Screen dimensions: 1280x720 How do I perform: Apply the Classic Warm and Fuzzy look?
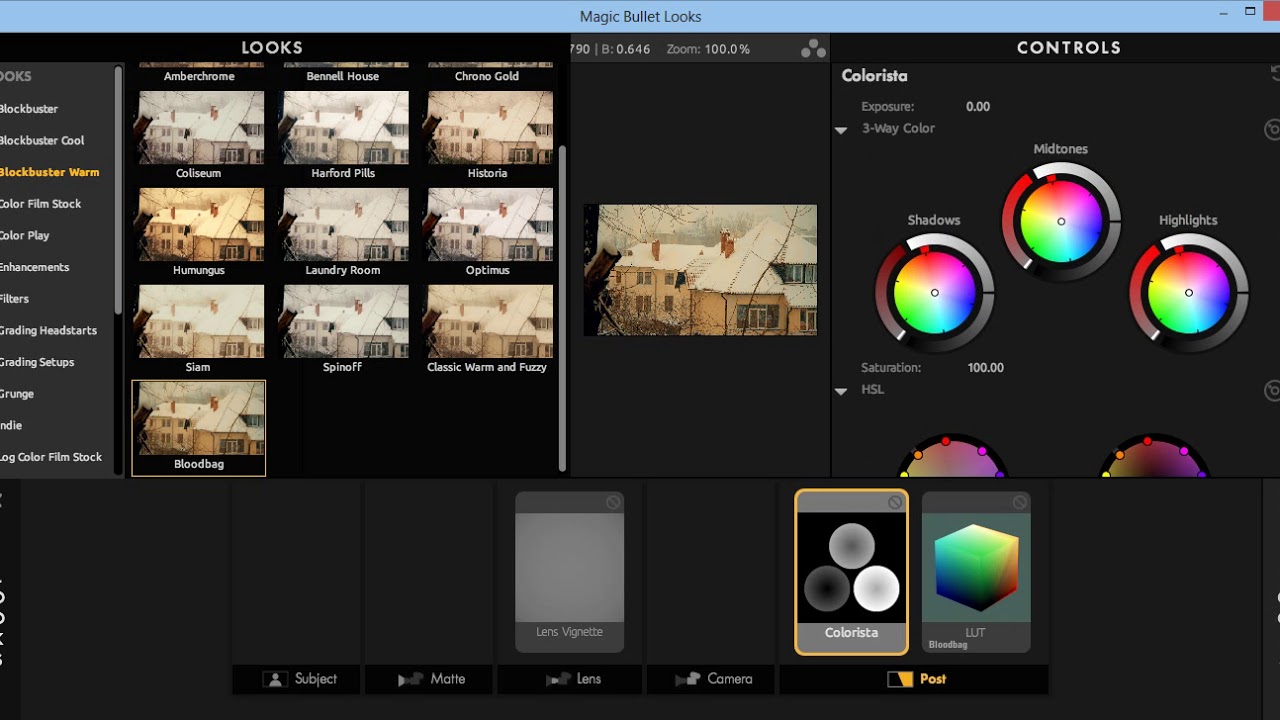(489, 330)
